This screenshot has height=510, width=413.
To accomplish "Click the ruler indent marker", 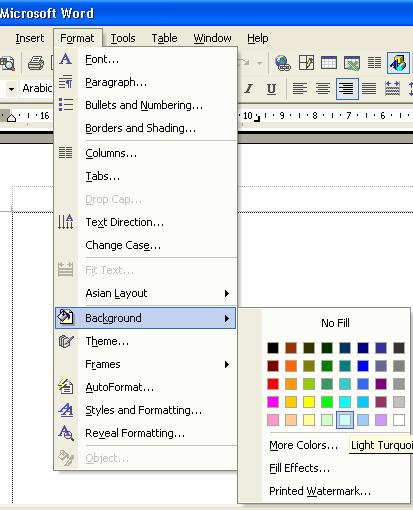I will tap(11, 117).
